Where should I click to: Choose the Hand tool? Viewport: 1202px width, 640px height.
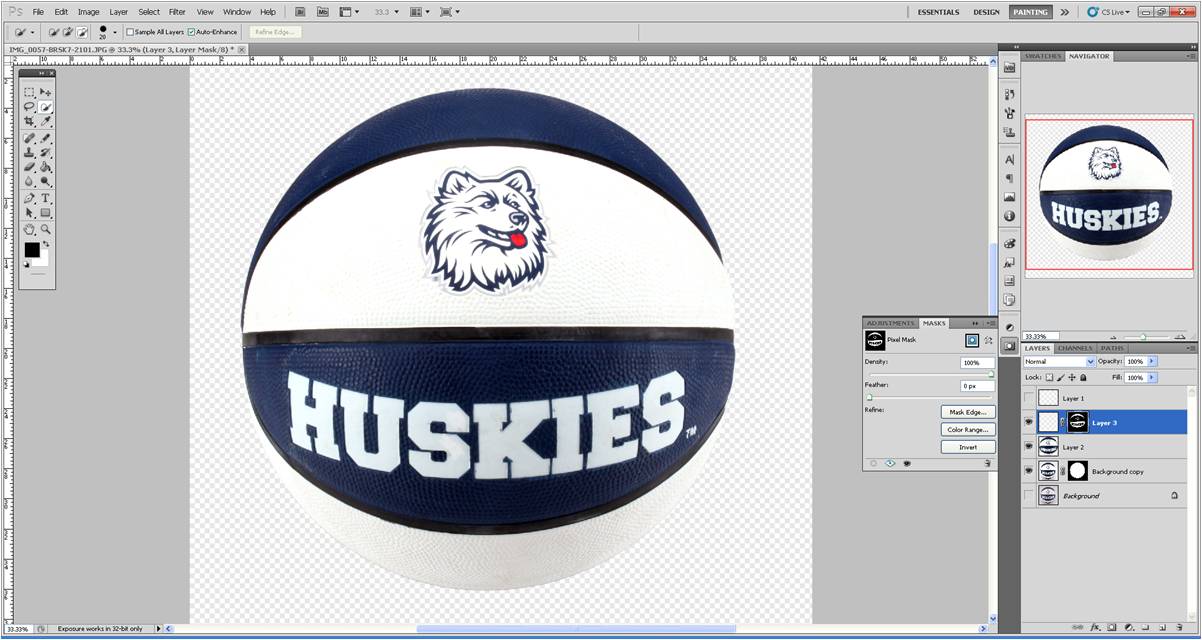(29, 229)
